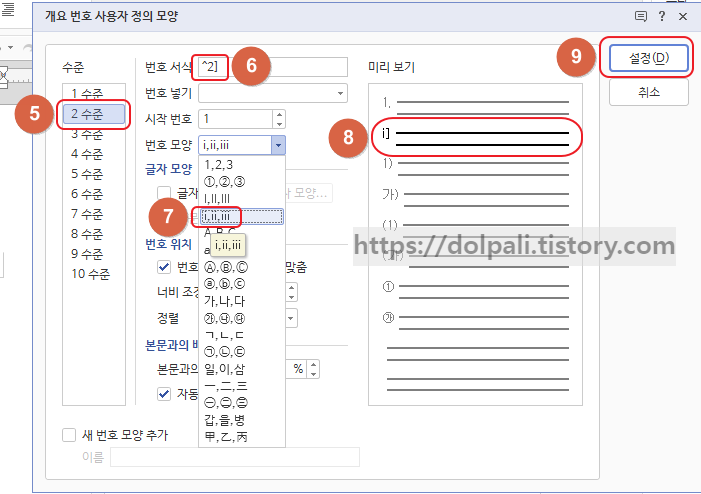Viewport: 701px width, 494px height.
Task: Decrease 본문과의 간격 percent value
Action: [313, 374]
